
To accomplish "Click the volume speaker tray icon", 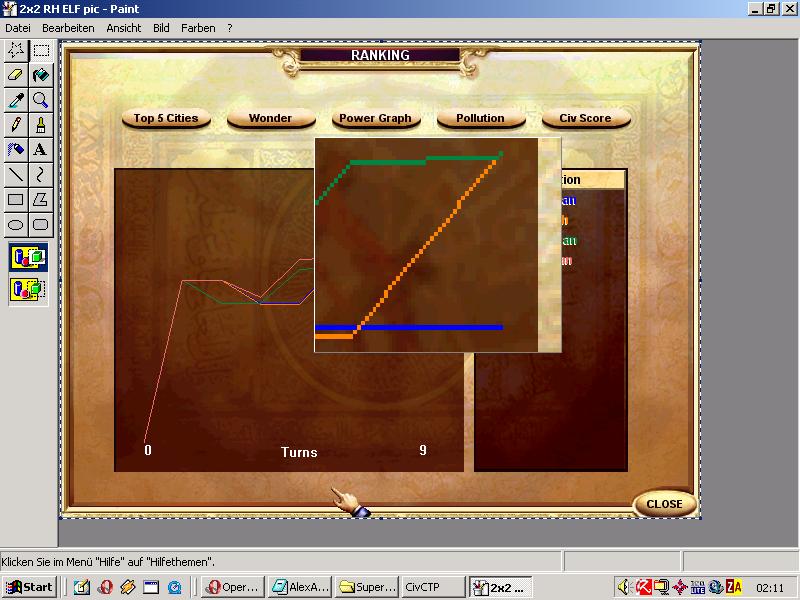I will pos(623,587).
